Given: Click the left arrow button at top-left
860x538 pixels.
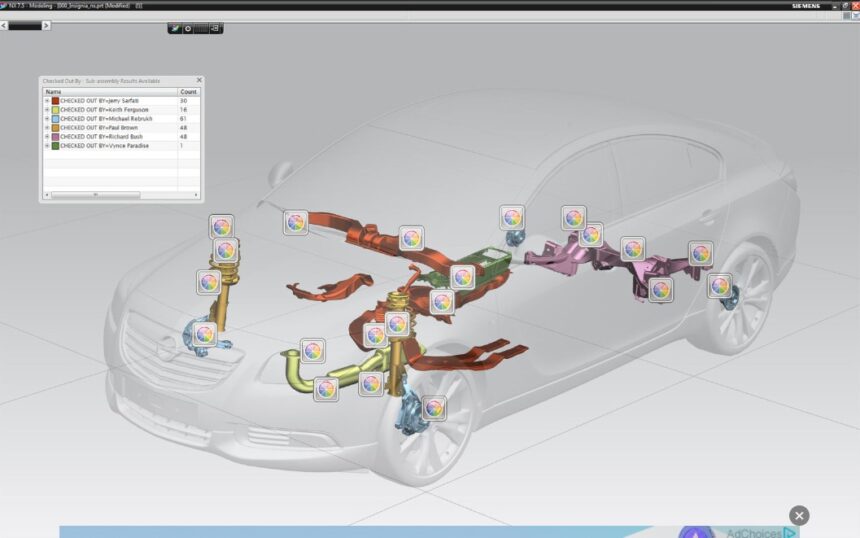Looking at the screenshot, I should [x=4, y=26].
